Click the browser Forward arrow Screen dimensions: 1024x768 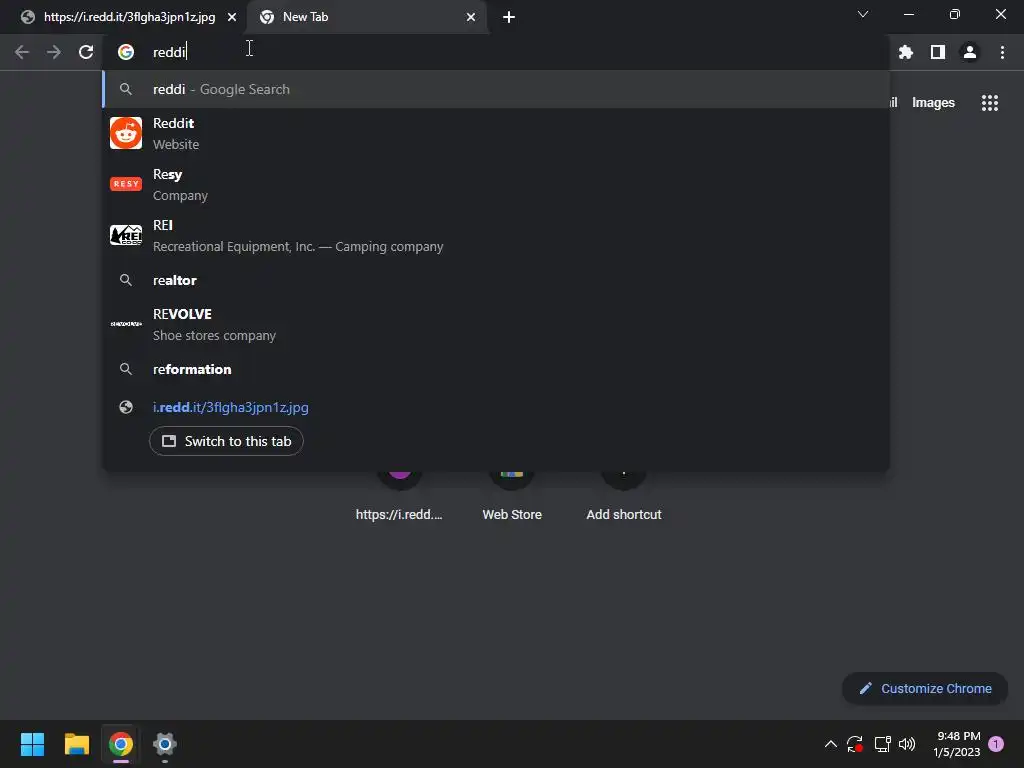pos(54,52)
